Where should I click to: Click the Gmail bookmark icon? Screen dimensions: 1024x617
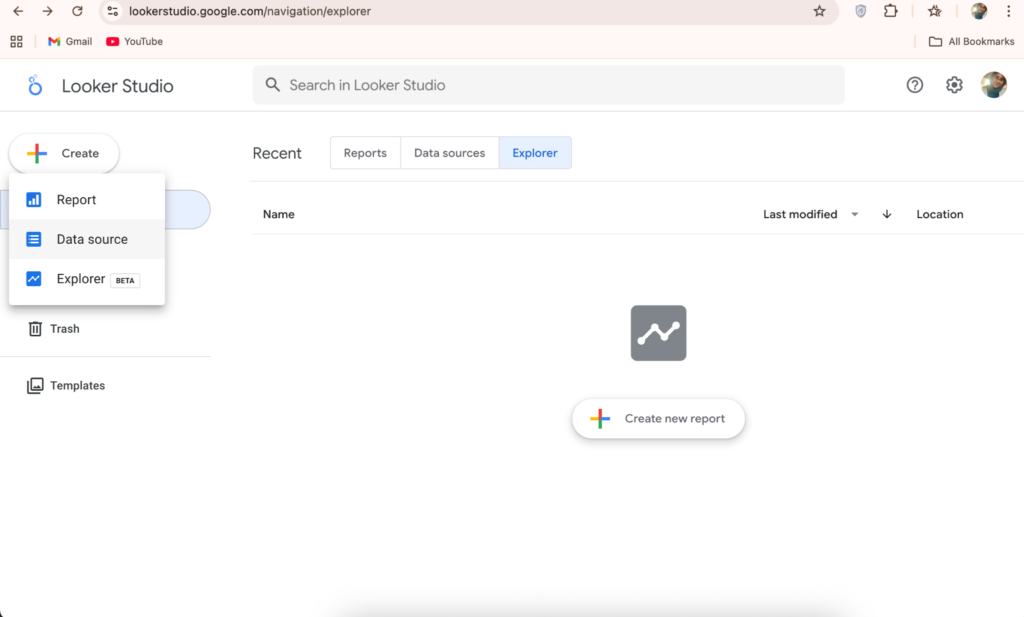54,42
